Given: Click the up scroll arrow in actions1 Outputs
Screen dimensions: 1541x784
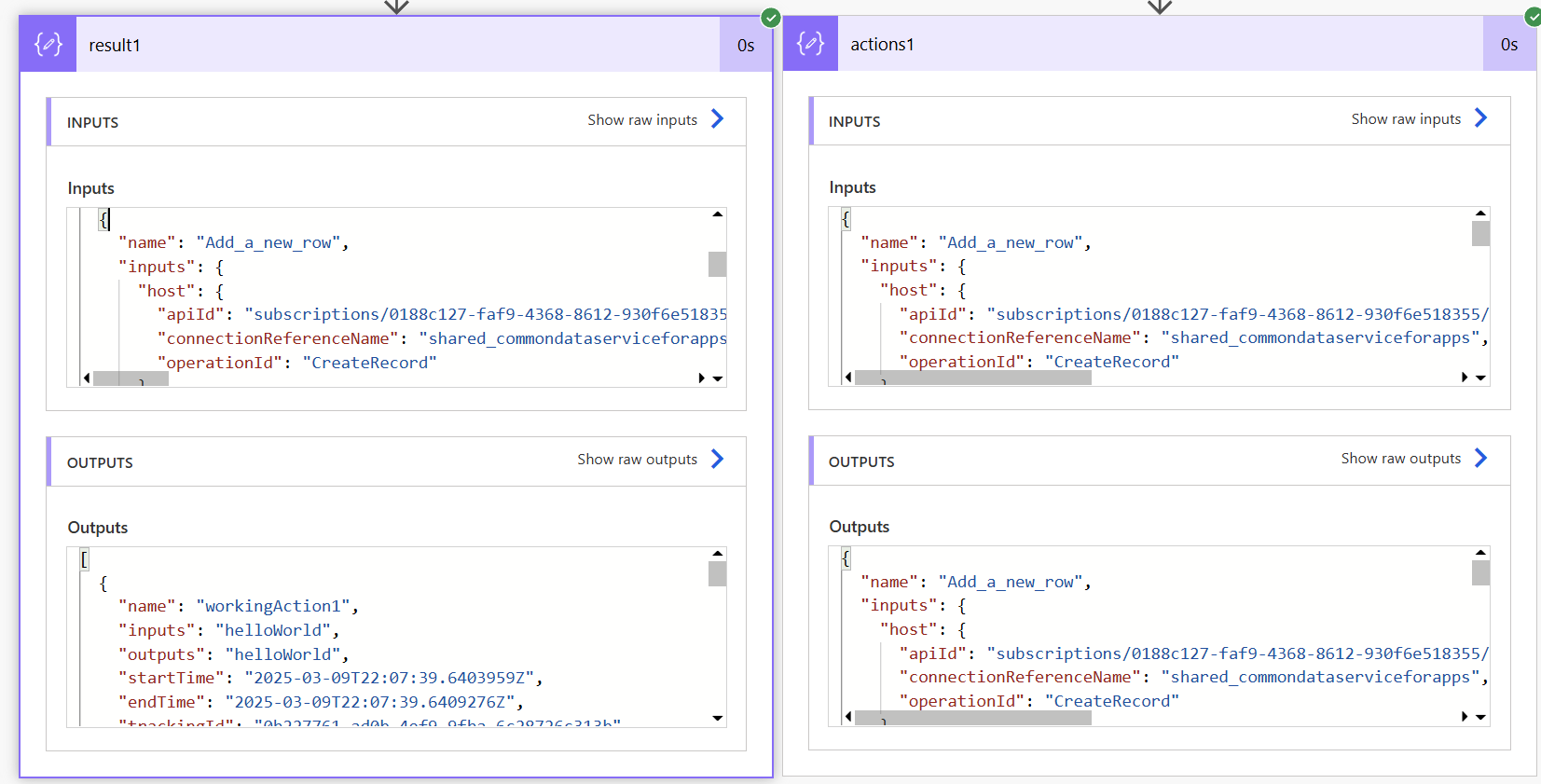Looking at the screenshot, I should [1480, 553].
